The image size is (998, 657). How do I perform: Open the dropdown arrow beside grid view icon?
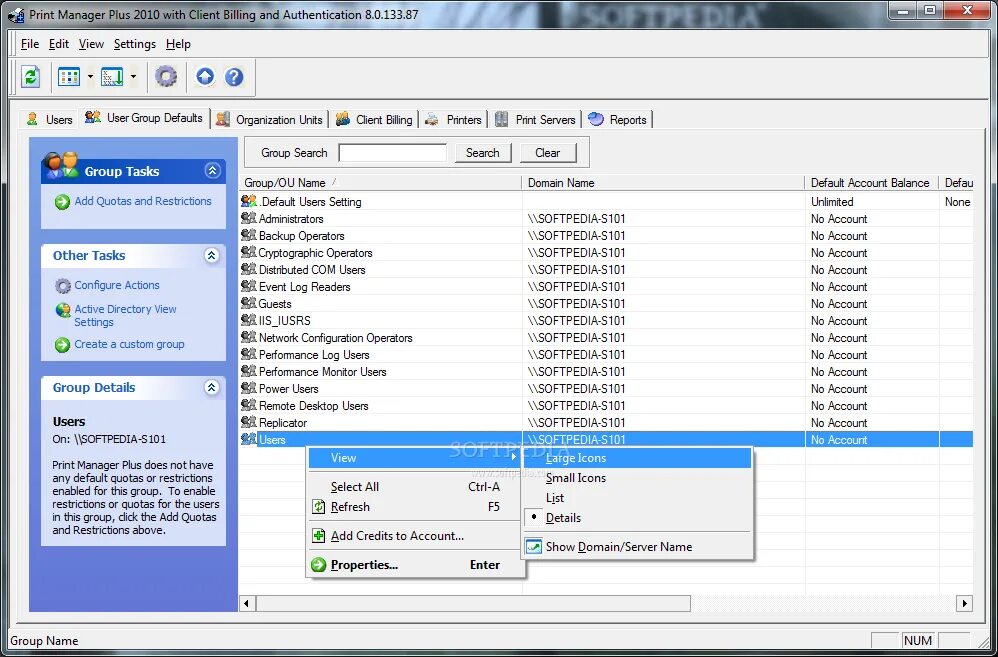coord(90,77)
